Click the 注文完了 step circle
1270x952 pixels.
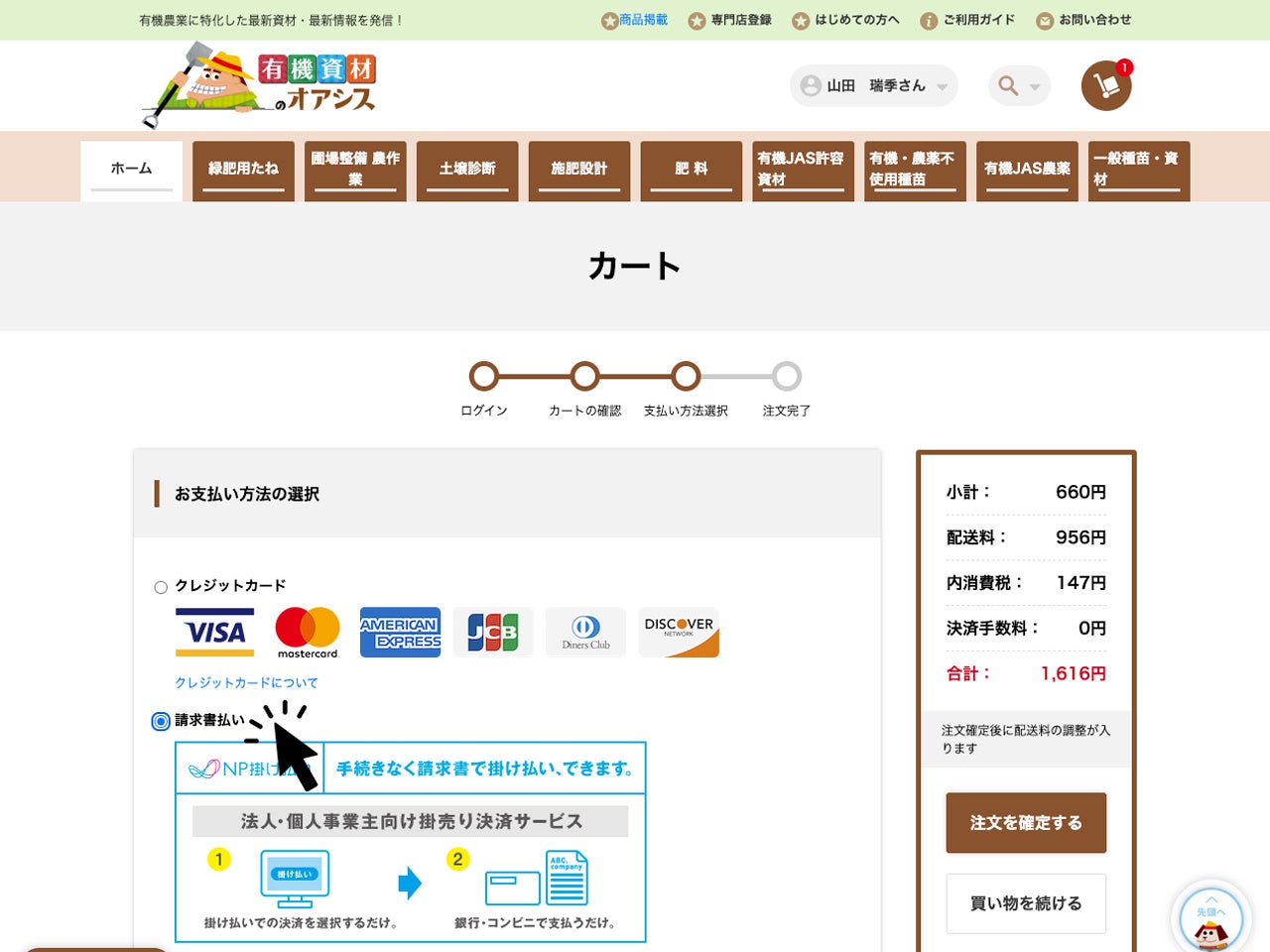(787, 377)
